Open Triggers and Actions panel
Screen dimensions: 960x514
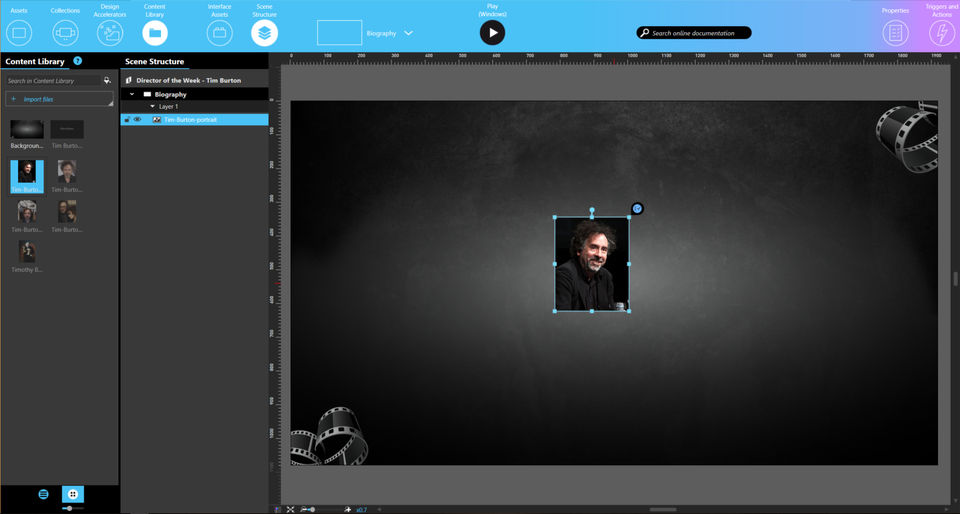click(942, 33)
